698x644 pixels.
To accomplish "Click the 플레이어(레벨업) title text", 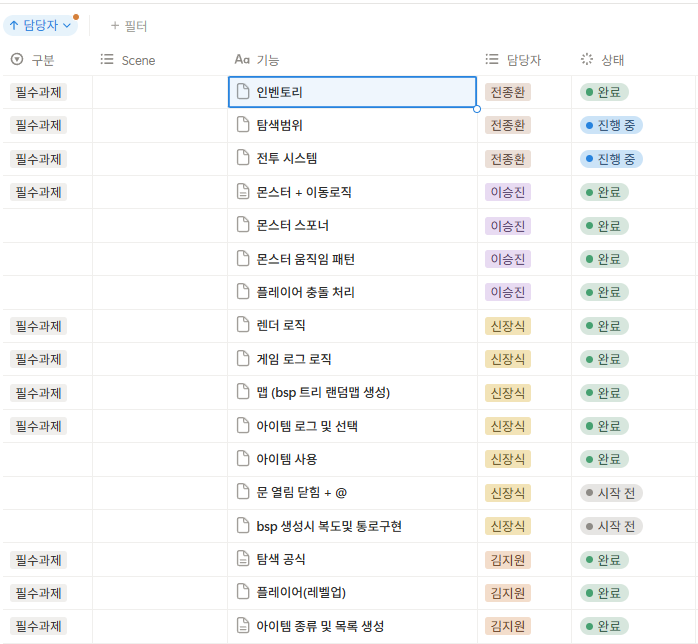I will [301, 592].
